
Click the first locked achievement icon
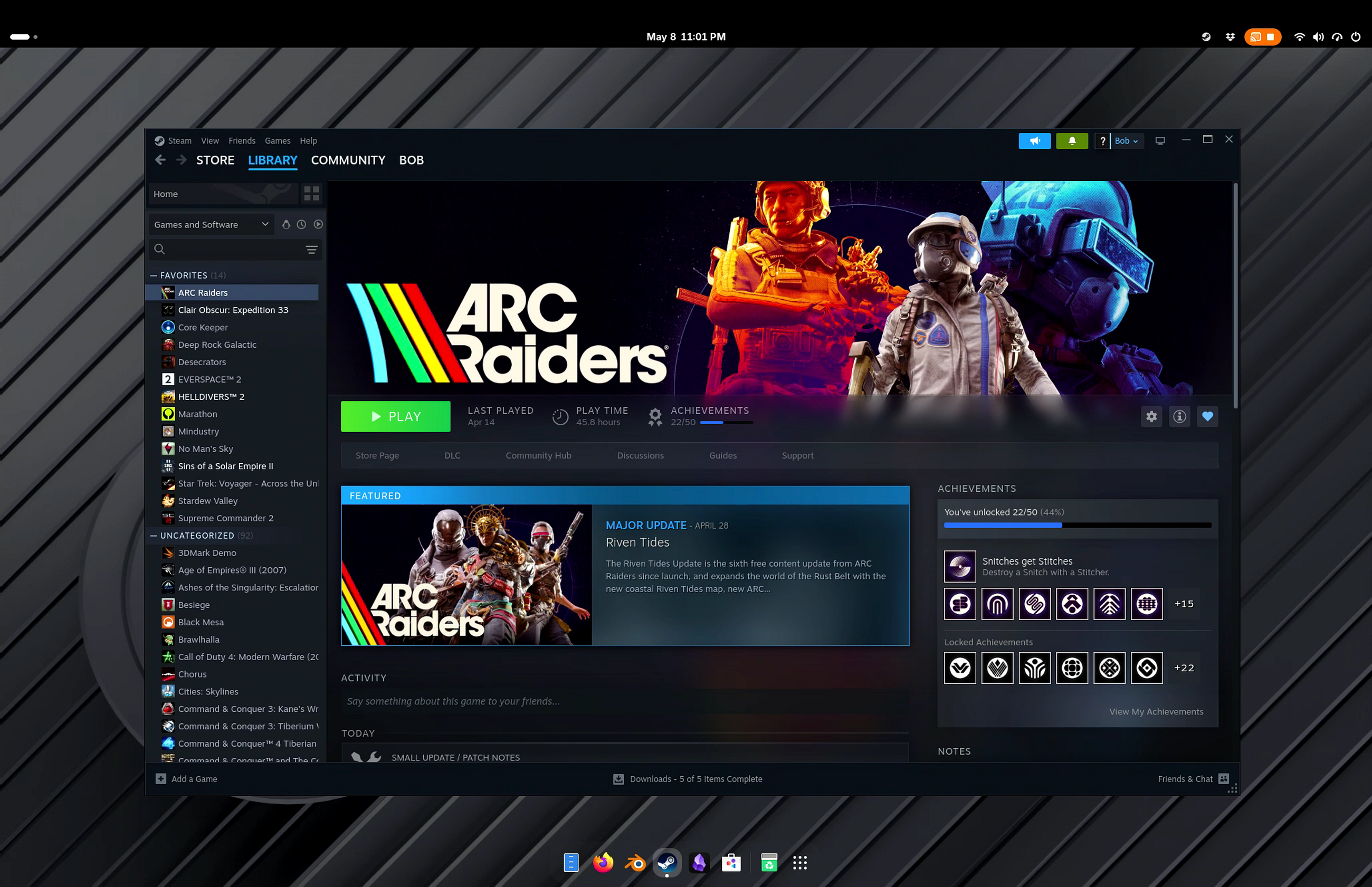960,667
